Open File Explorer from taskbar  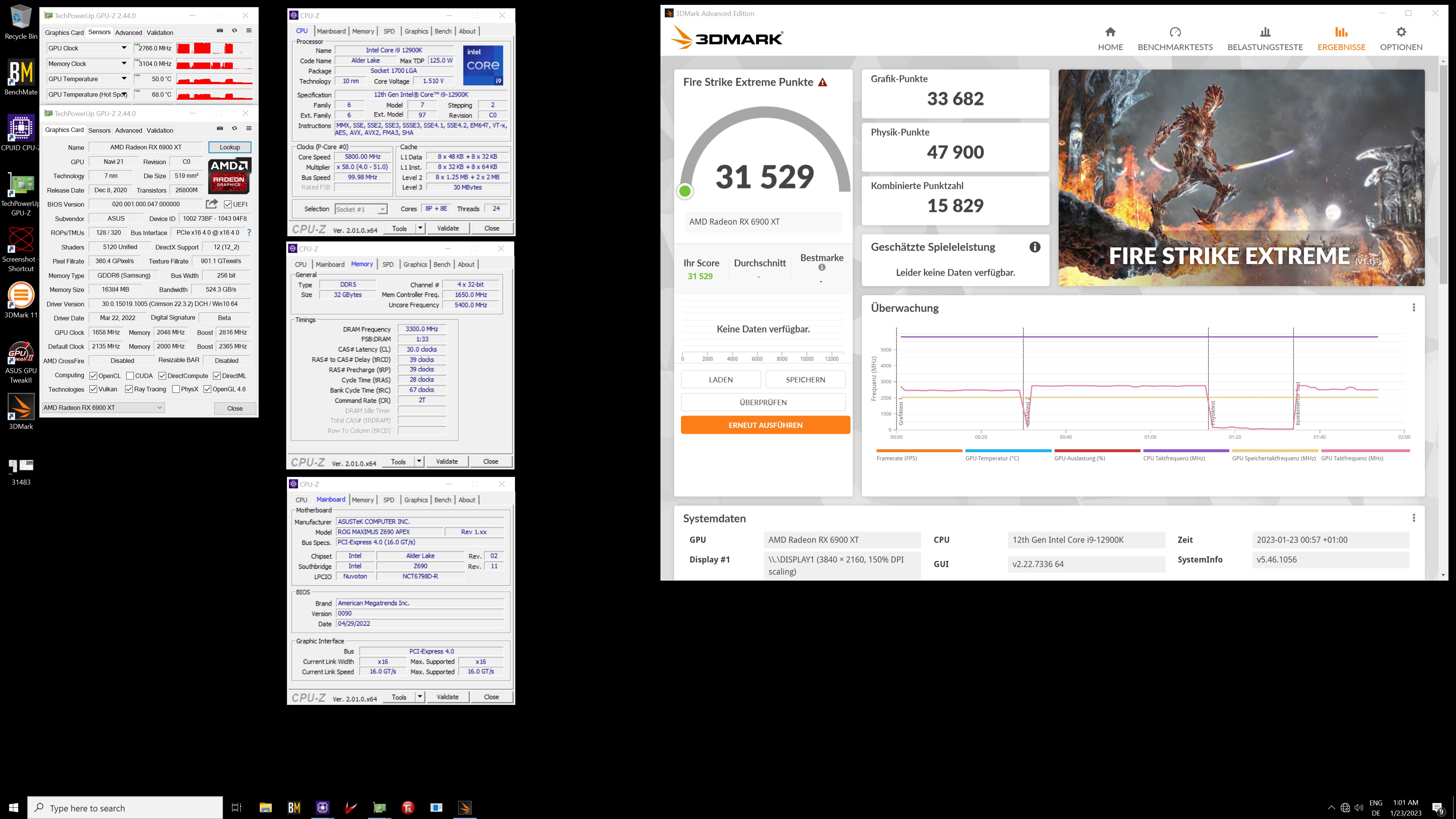tap(266, 808)
